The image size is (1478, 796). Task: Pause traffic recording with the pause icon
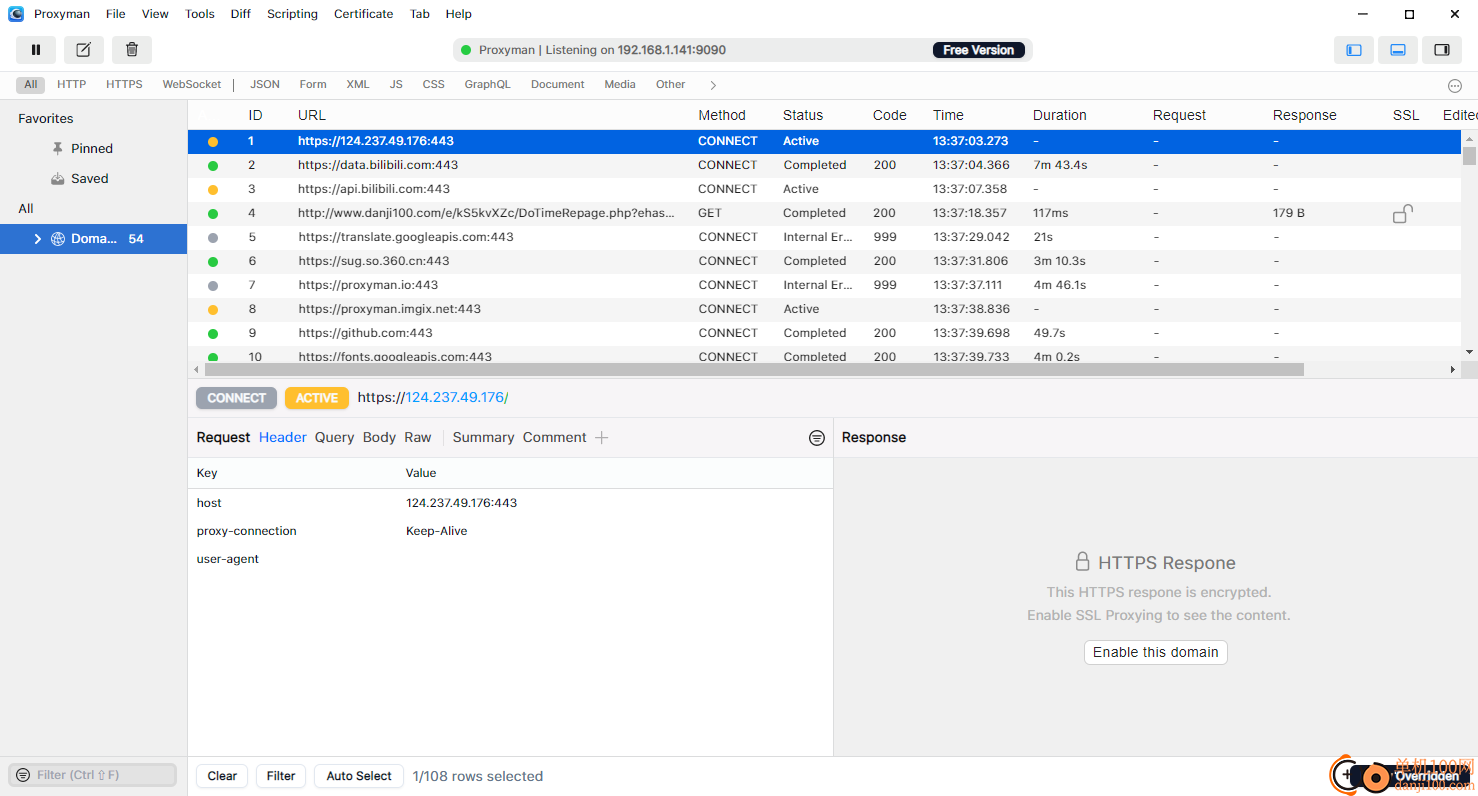[36, 50]
